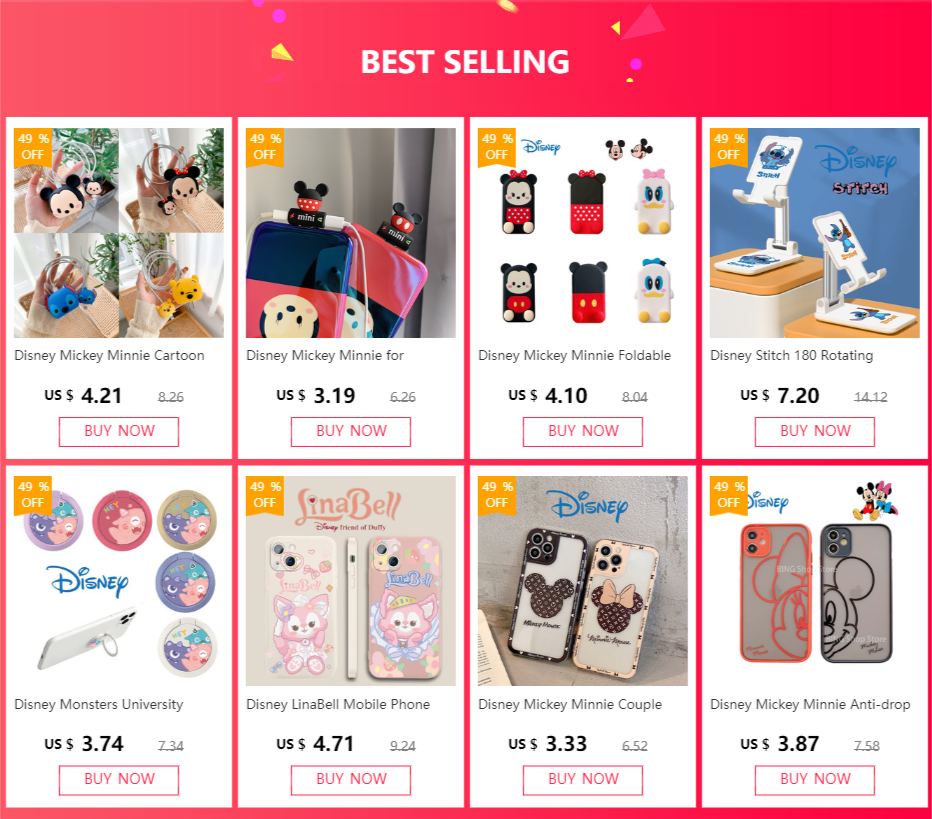This screenshot has height=819, width=932.
Task: Click BUY NOW for Disney Mickey Minnie Cartoon
Action: point(119,431)
